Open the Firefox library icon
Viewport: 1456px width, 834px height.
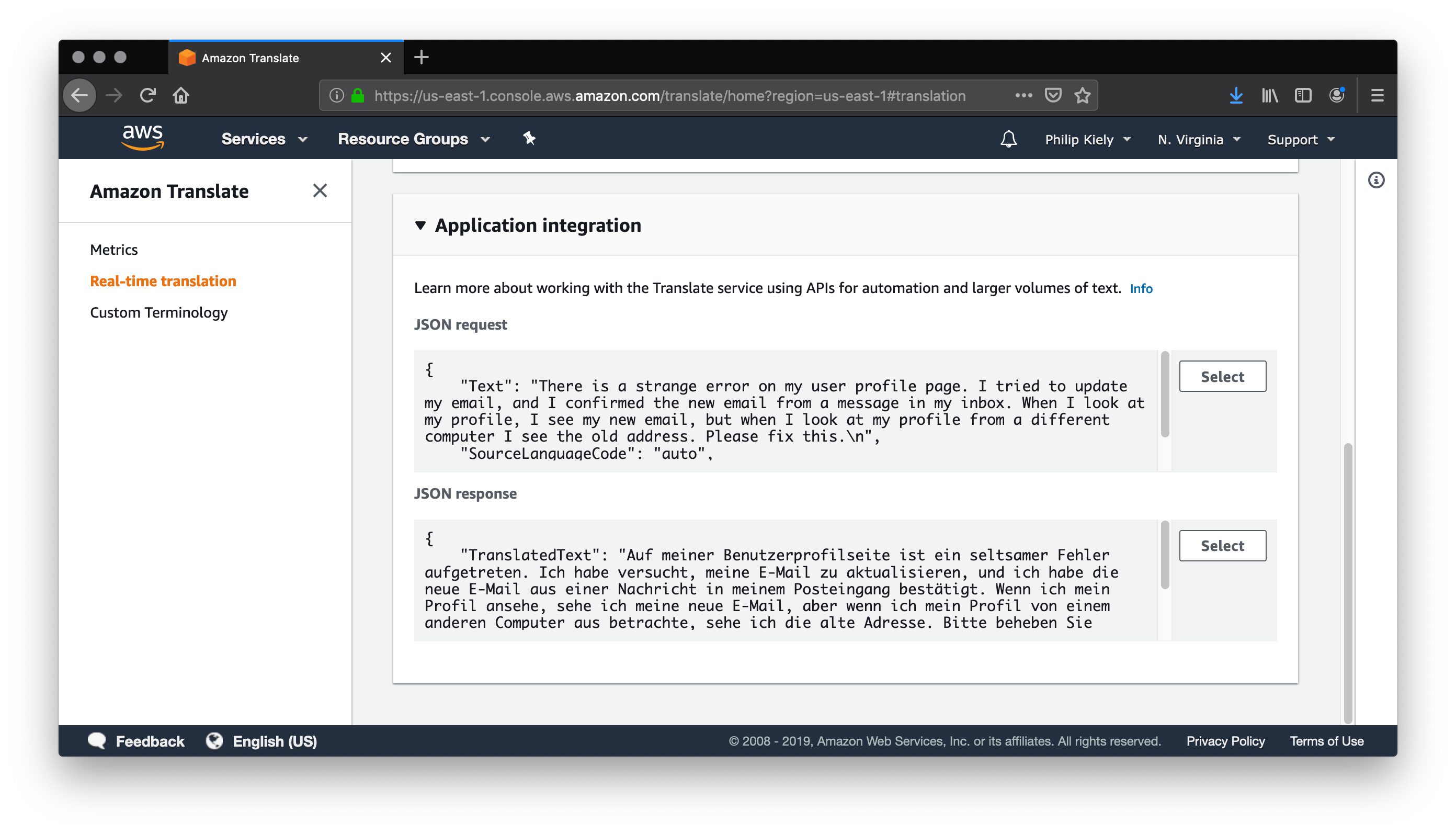[1269, 95]
